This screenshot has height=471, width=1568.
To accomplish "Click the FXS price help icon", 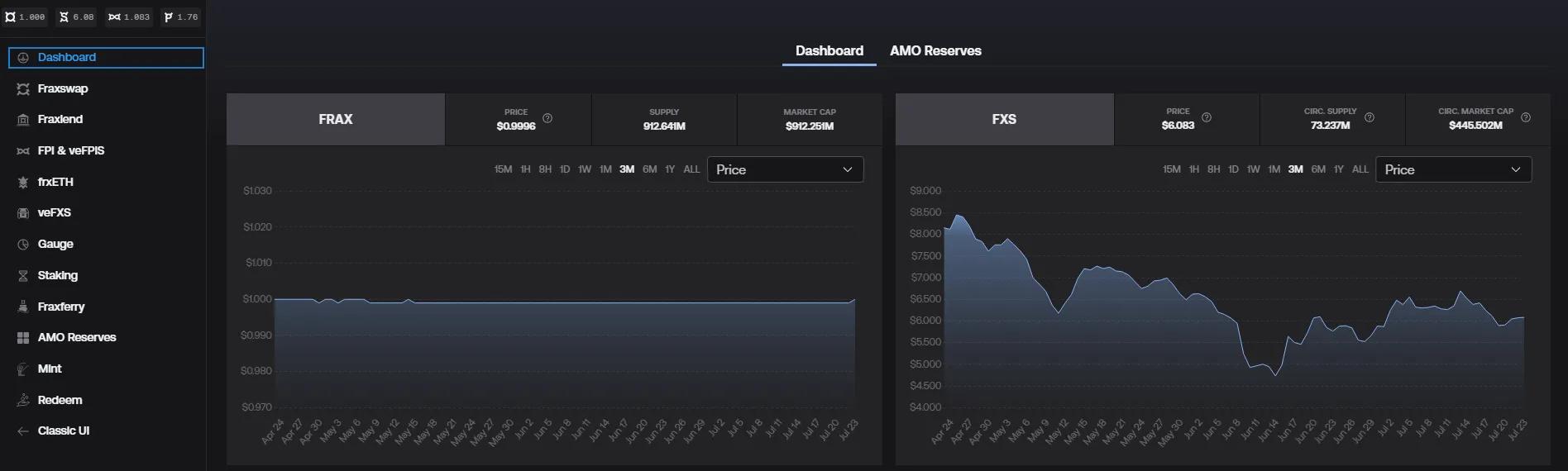I will click(1207, 117).
